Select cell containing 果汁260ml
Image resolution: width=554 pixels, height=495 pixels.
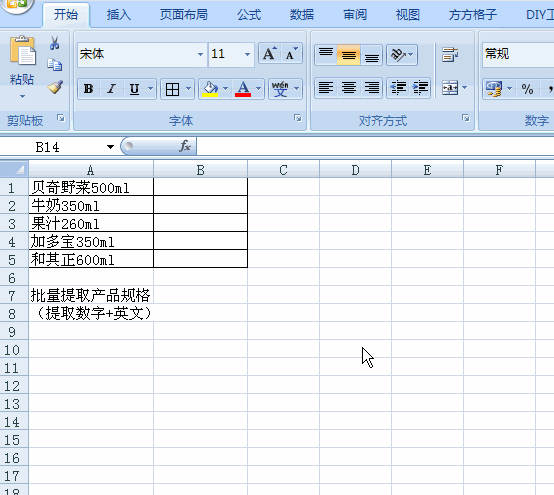(91, 223)
